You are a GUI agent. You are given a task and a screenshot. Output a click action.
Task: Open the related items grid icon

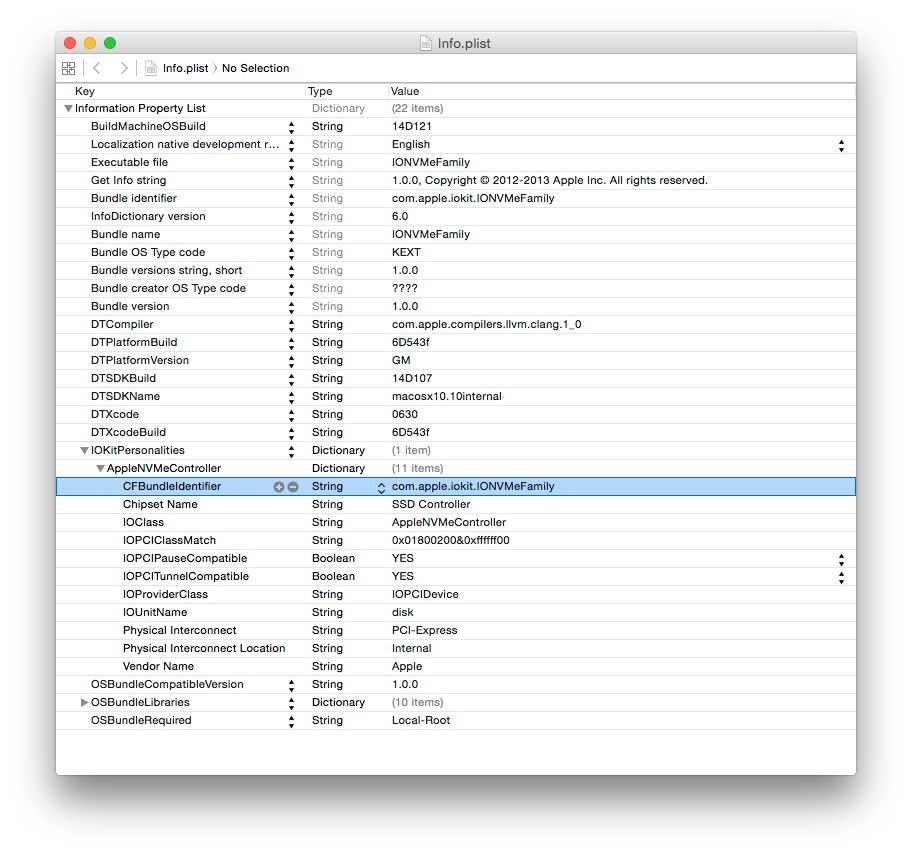[x=68, y=69]
